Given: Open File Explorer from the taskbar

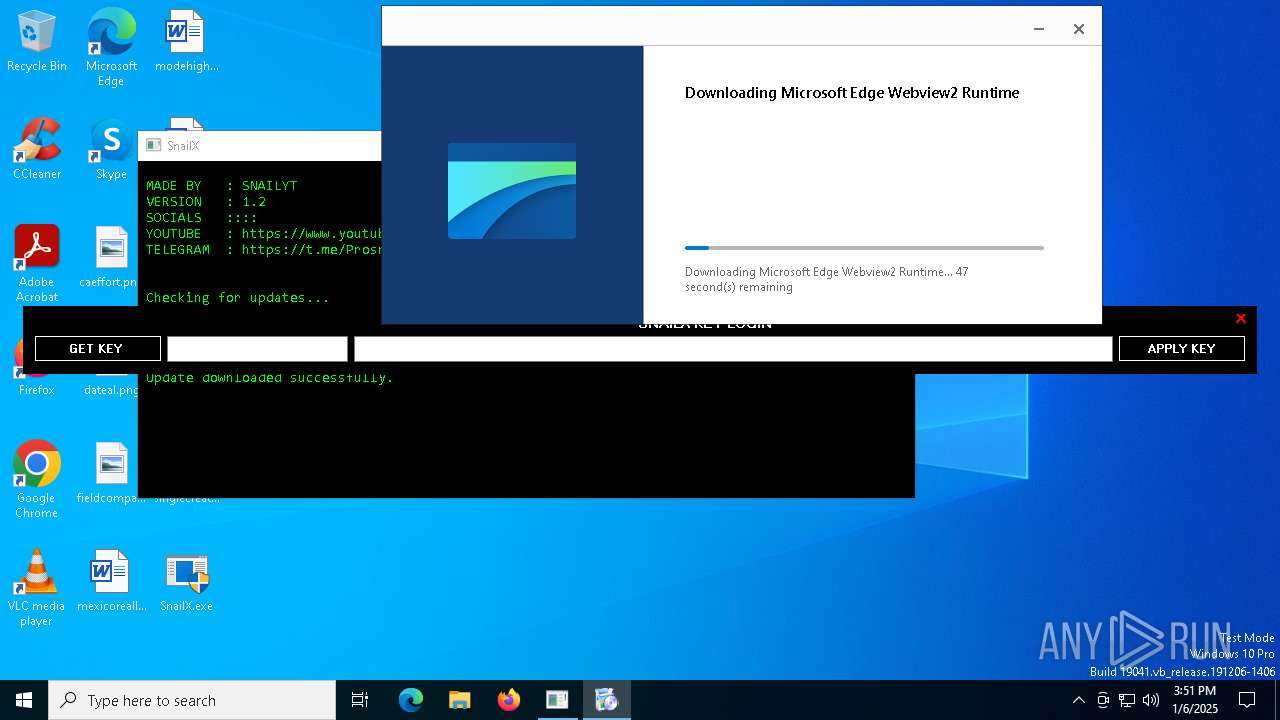Looking at the screenshot, I should pyautogui.click(x=459, y=700).
